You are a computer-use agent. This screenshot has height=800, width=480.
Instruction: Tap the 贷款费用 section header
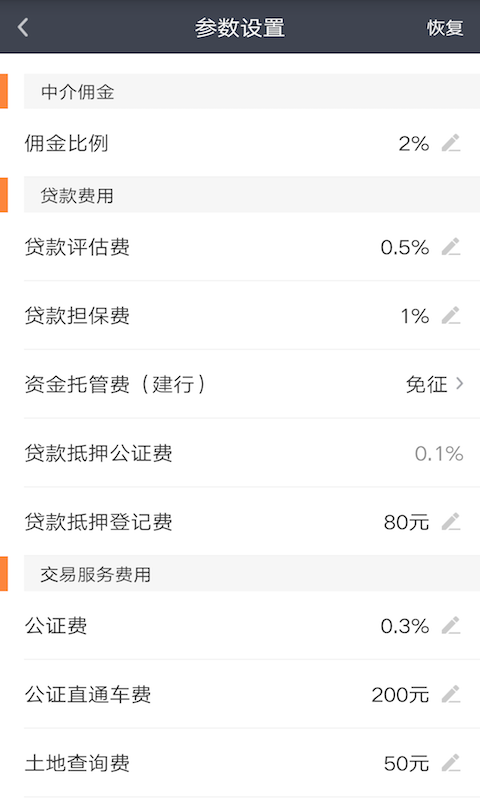pyautogui.click(x=251, y=195)
